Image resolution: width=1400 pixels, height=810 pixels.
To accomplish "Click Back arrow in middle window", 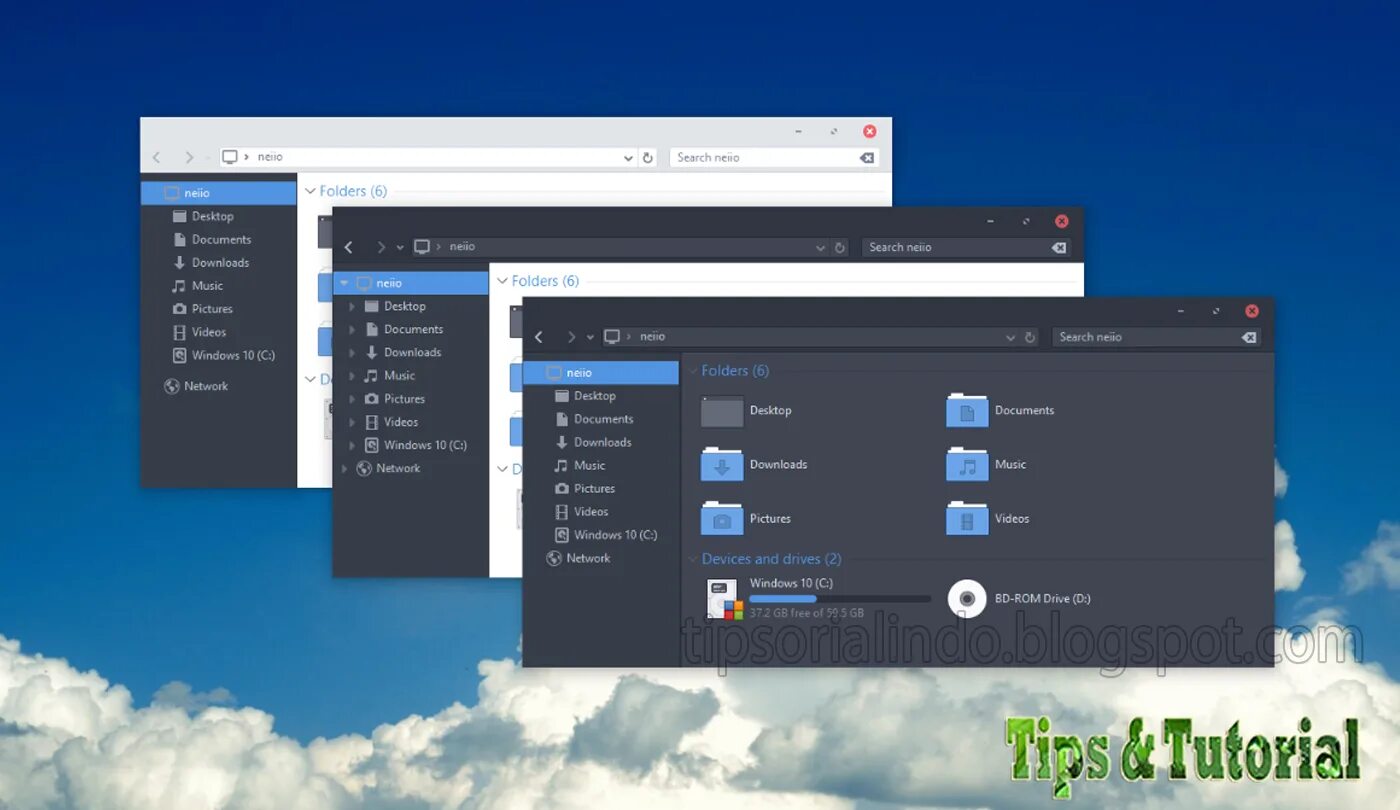I will [349, 247].
